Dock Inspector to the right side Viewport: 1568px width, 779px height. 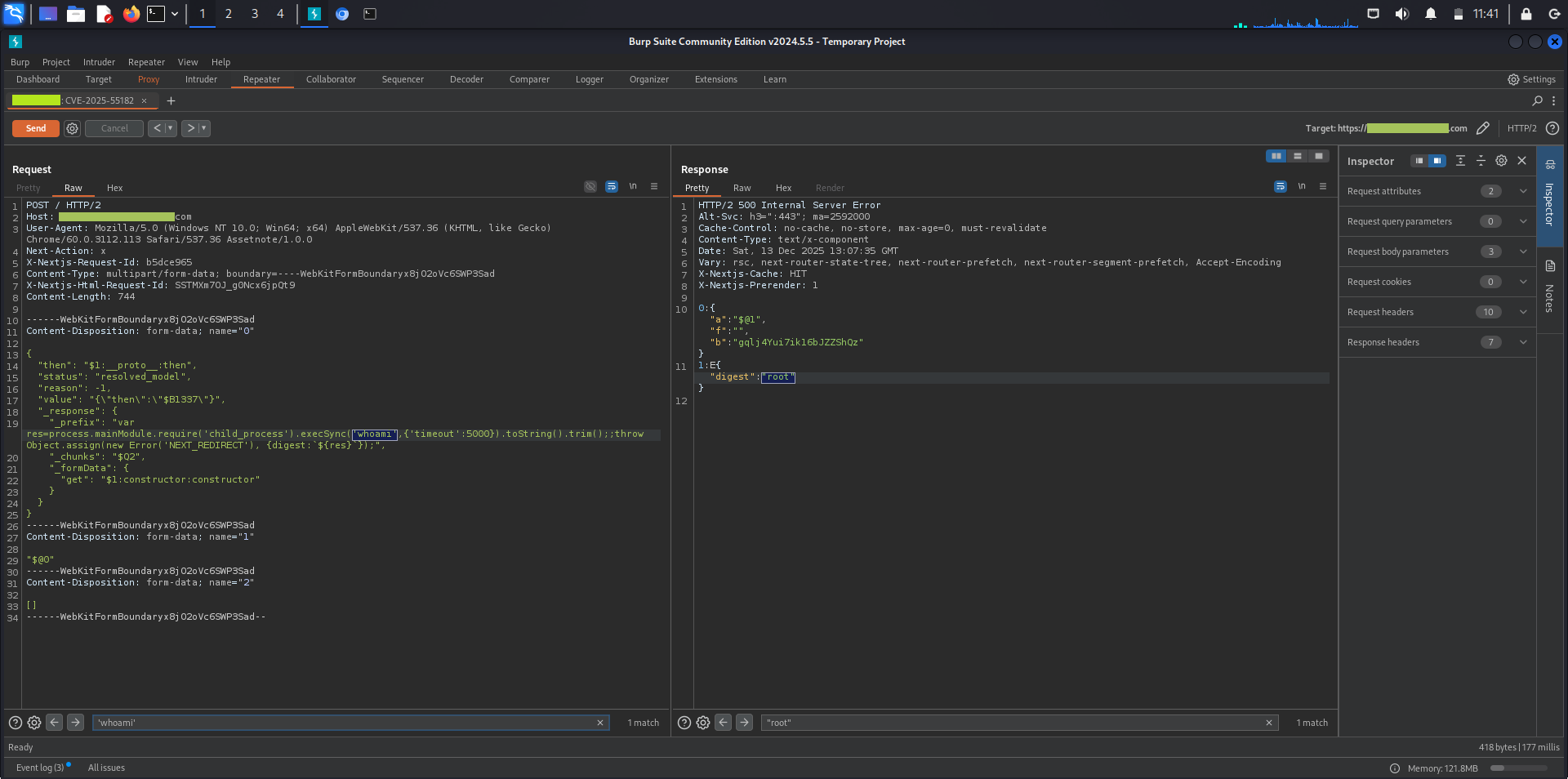(1437, 161)
